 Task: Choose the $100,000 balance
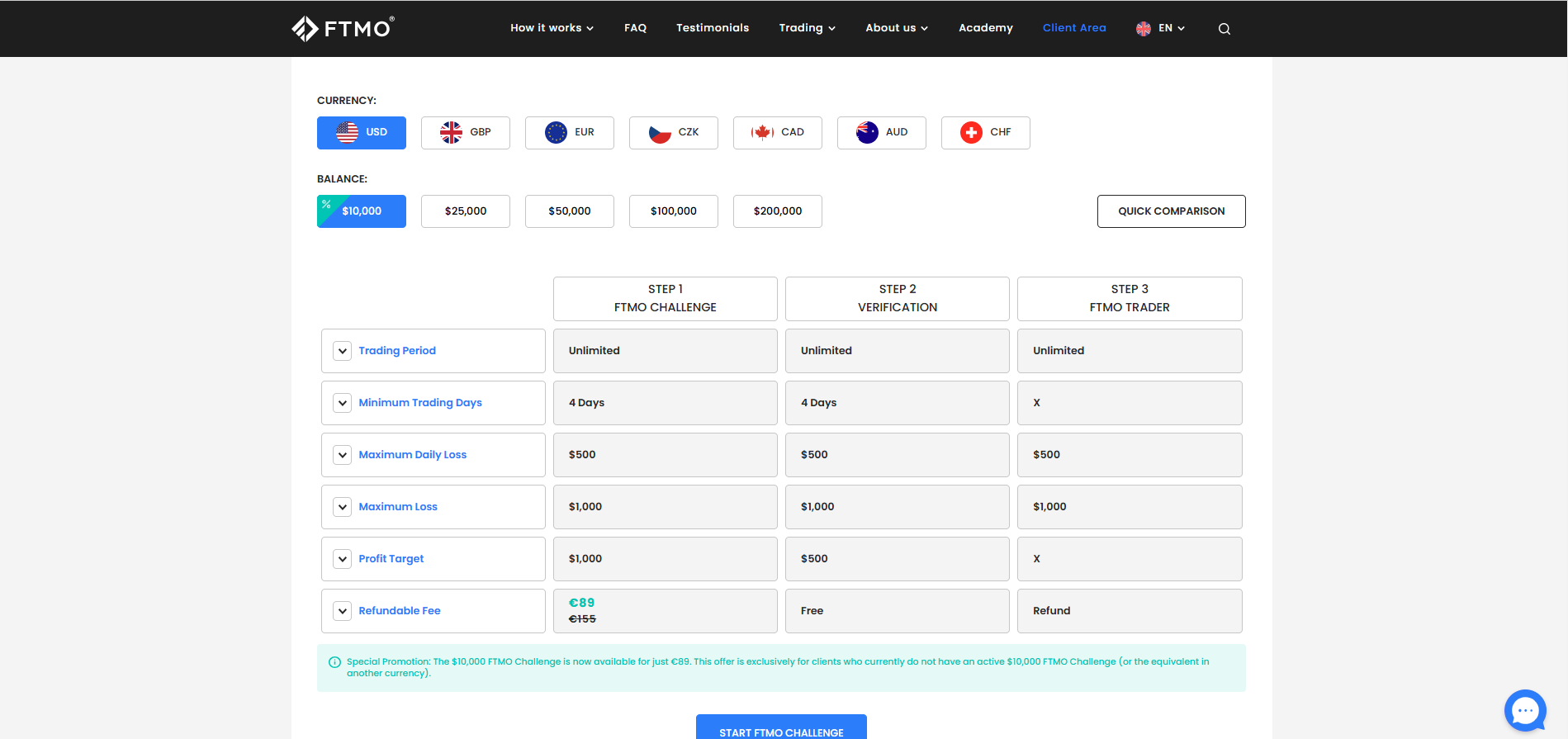[674, 211]
